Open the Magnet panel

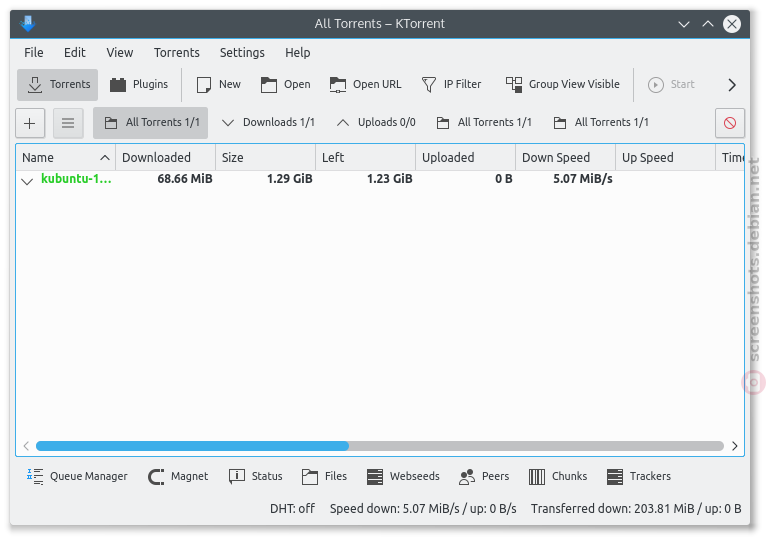point(178,476)
